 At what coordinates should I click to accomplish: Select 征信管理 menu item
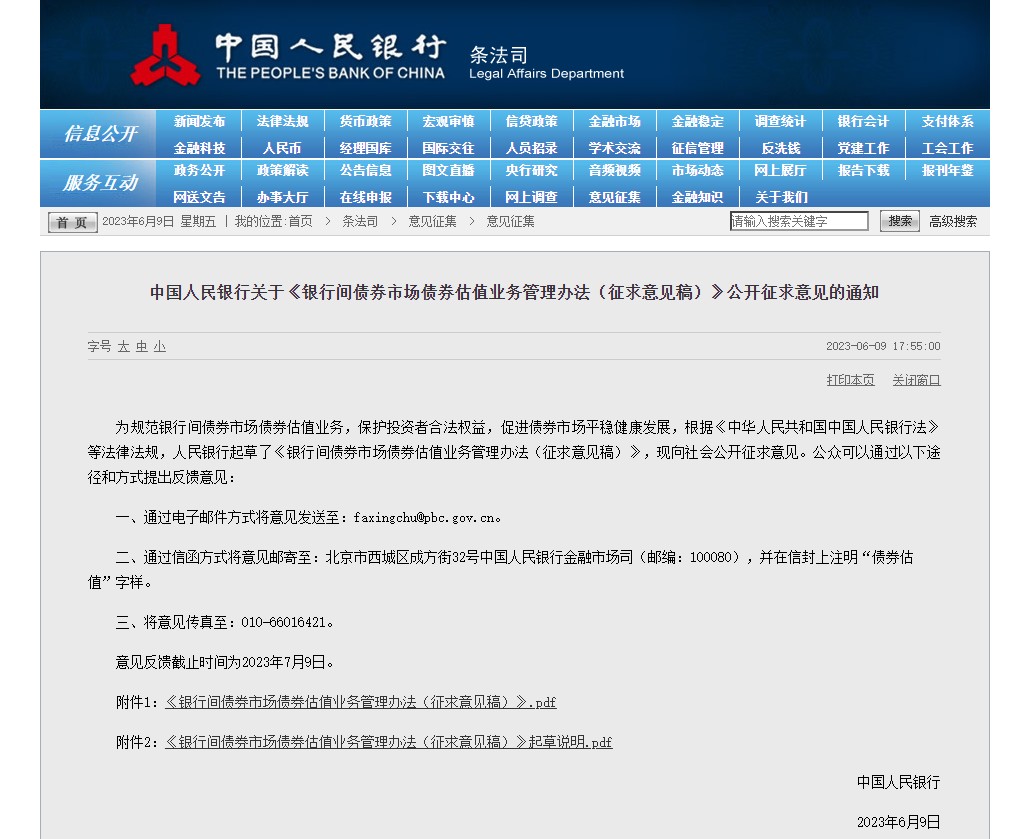point(698,148)
